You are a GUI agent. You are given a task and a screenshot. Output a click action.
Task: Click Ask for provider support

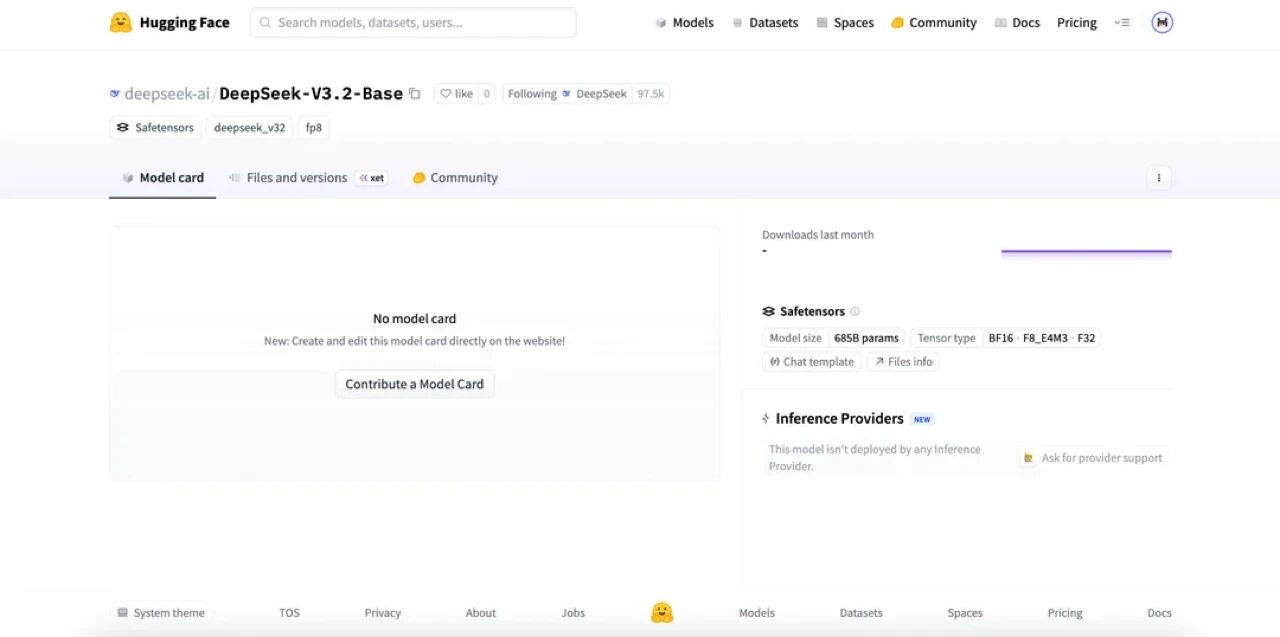coord(1092,458)
